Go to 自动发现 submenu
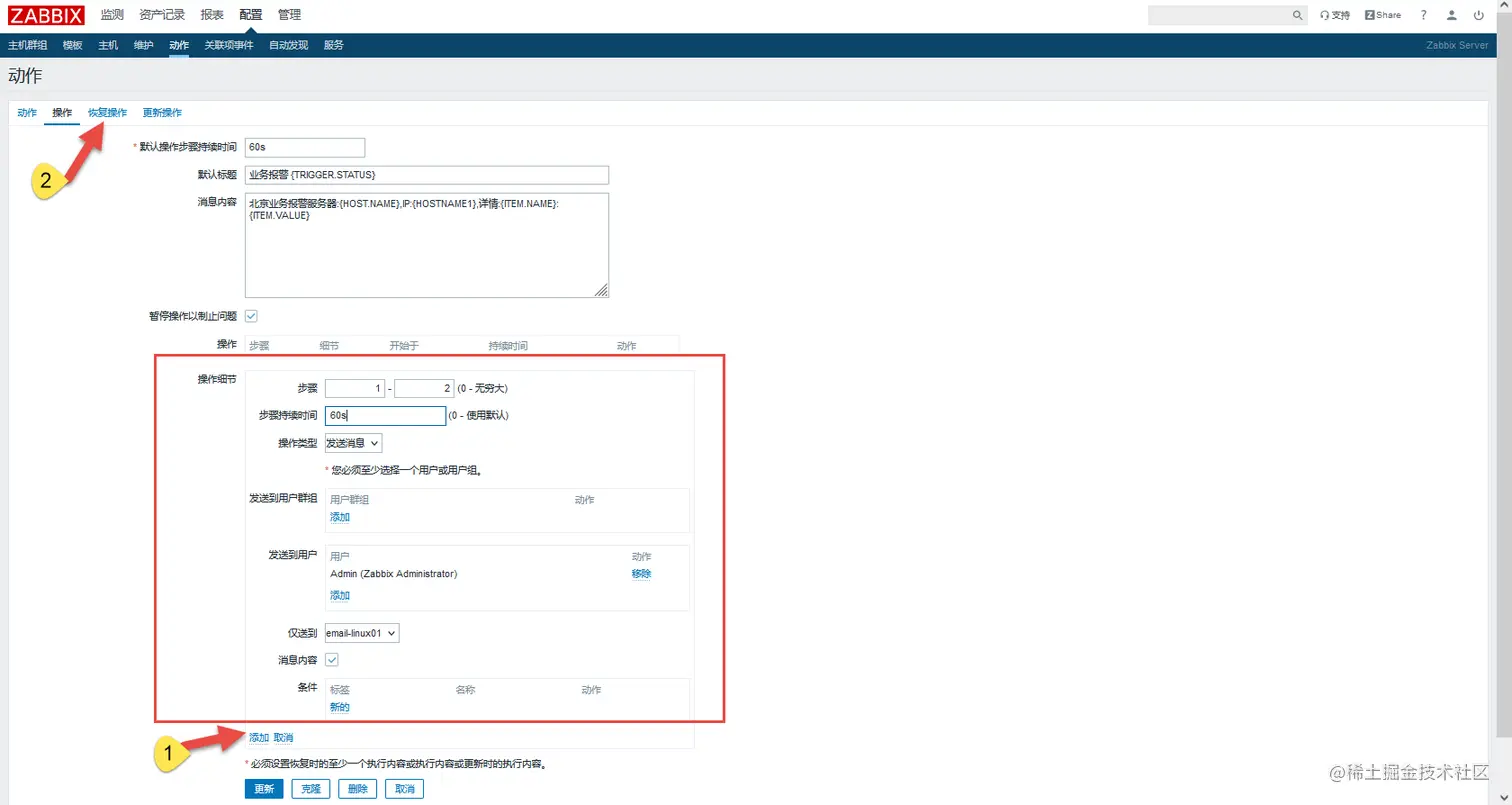The height and width of the screenshot is (805, 1512). (x=288, y=45)
